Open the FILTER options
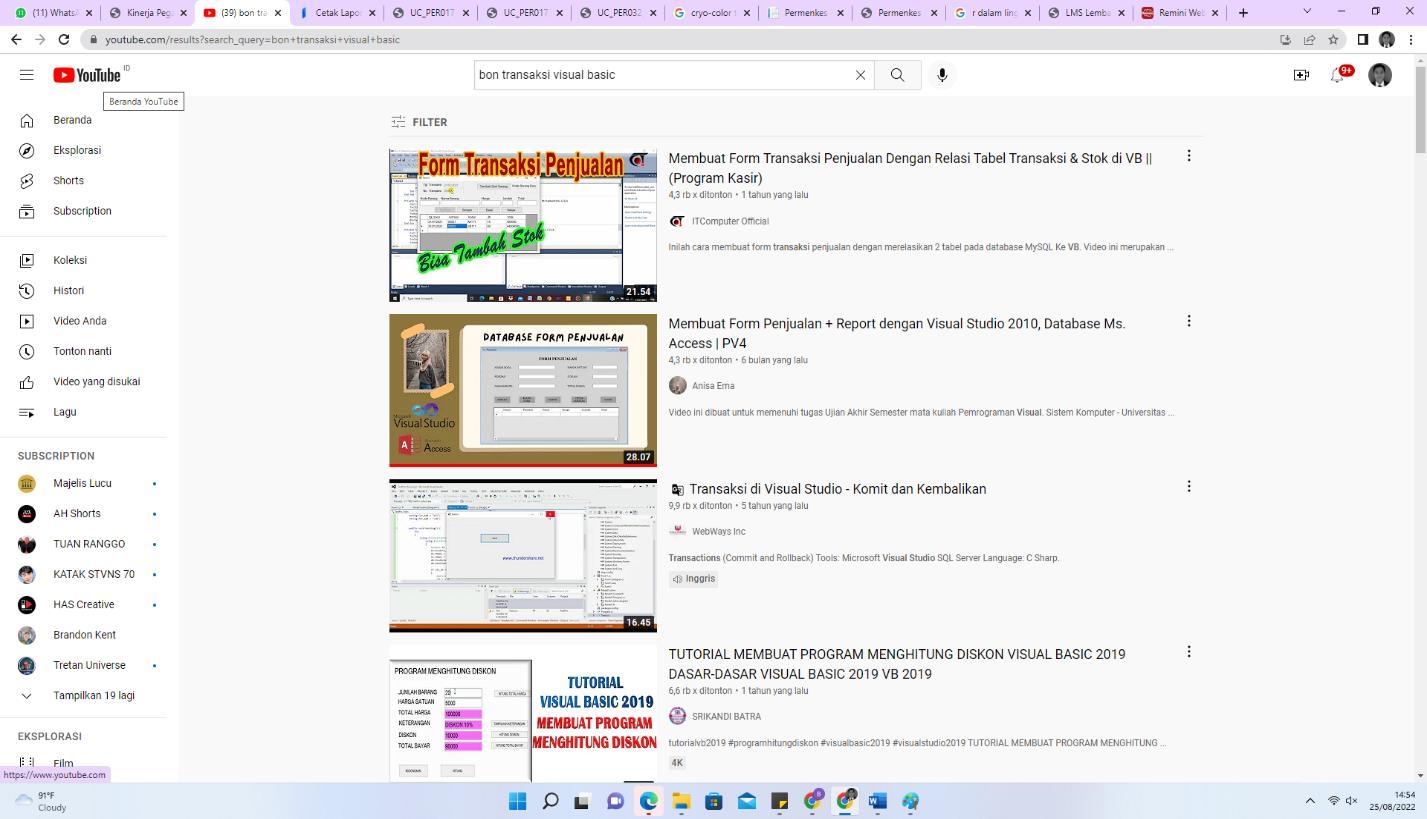Viewport: 1427px width, 819px height. tap(419, 122)
